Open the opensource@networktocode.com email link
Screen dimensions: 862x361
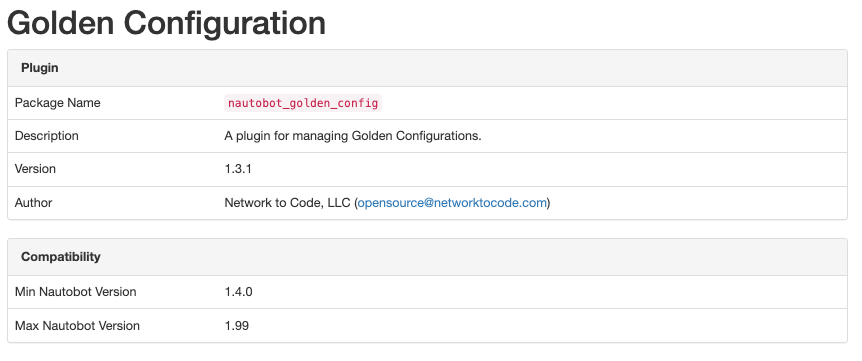click(x=452, y=203)
